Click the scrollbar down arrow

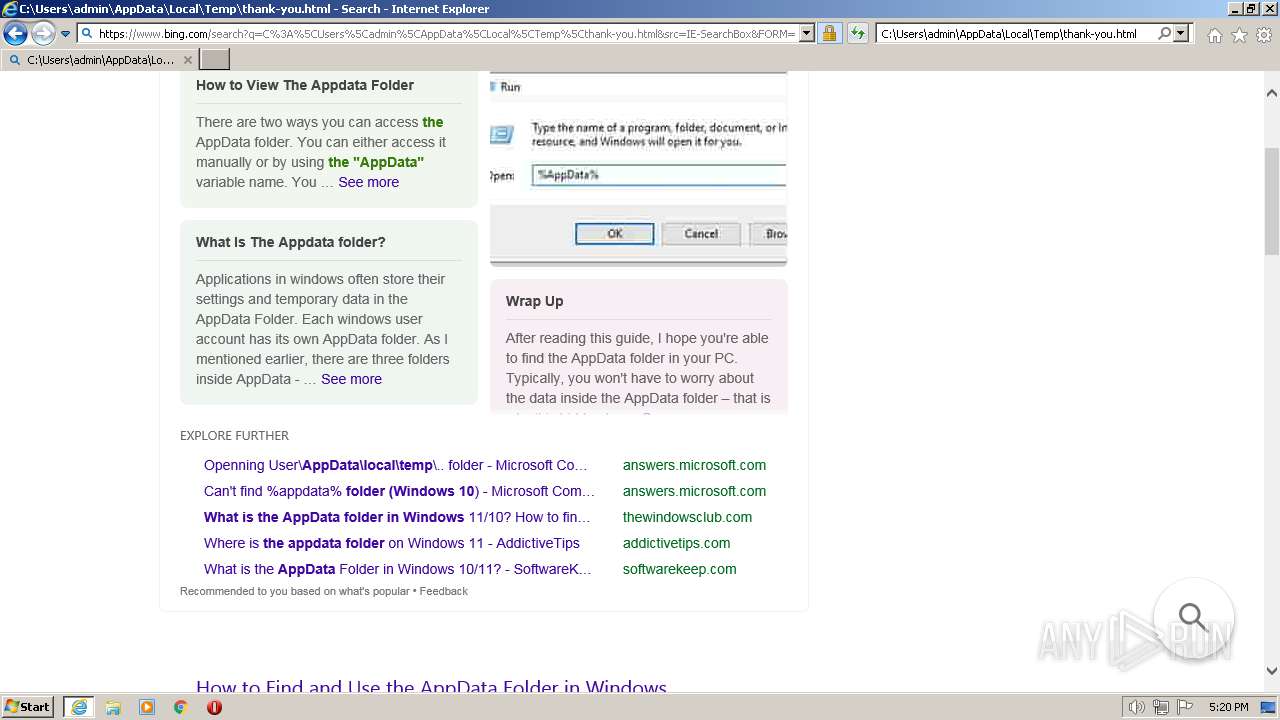coord(1272,671)
